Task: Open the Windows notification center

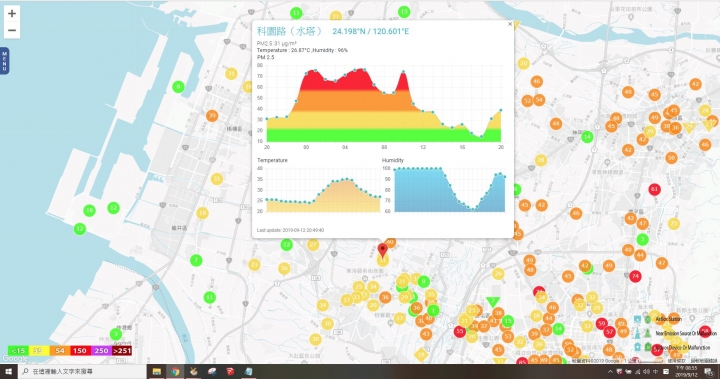Action: pos(709,372)
